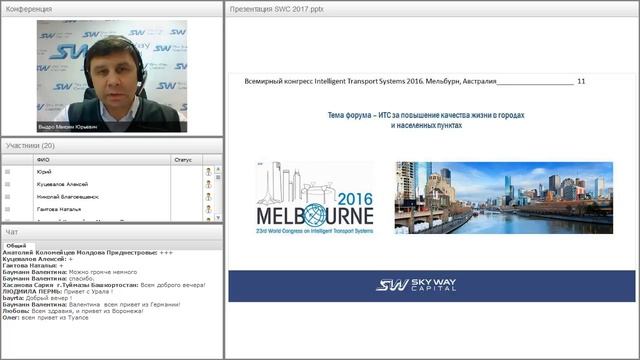Click the speaker name caption on the video
The height and width of the screenshot is (360, 640).
68,127
